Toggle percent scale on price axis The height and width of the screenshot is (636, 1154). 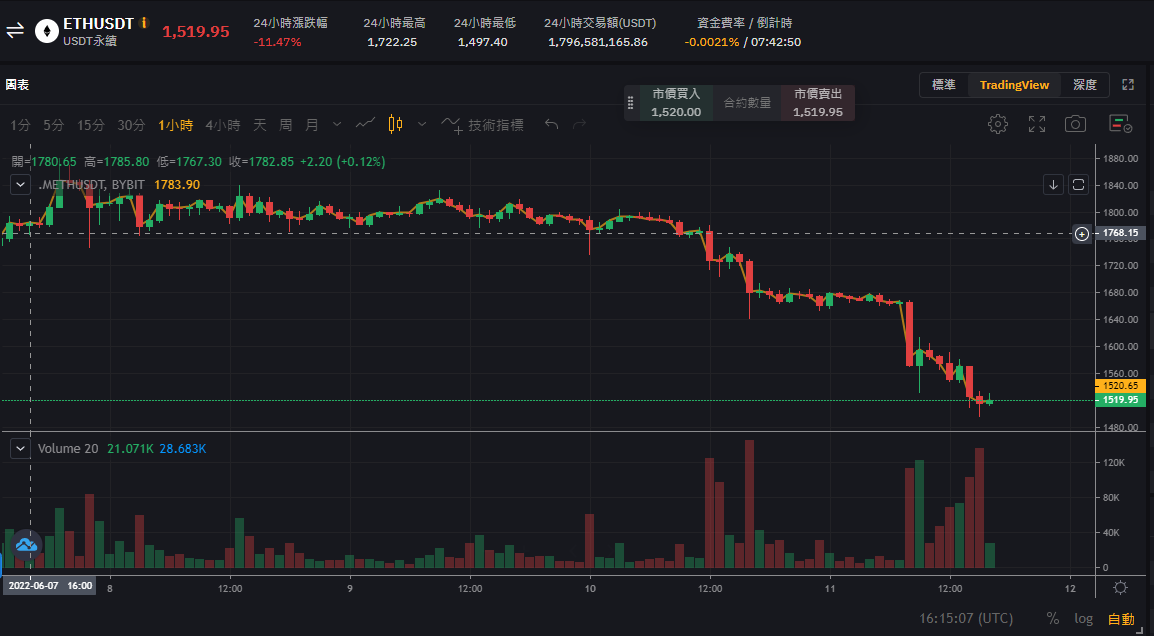(x=1052, y=618)
